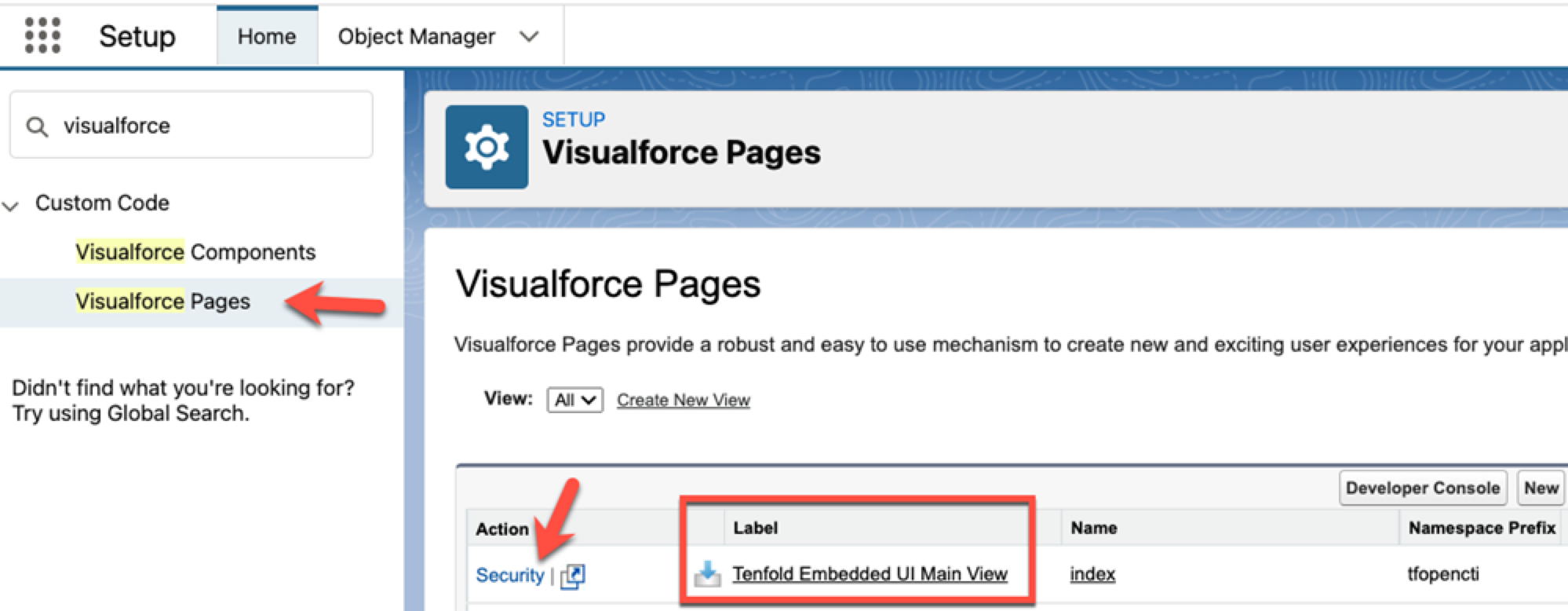Viewport: 1568px width, 611px height.
Task: Click the Security link for Tenfold page
Action: (x=509, y=575)
